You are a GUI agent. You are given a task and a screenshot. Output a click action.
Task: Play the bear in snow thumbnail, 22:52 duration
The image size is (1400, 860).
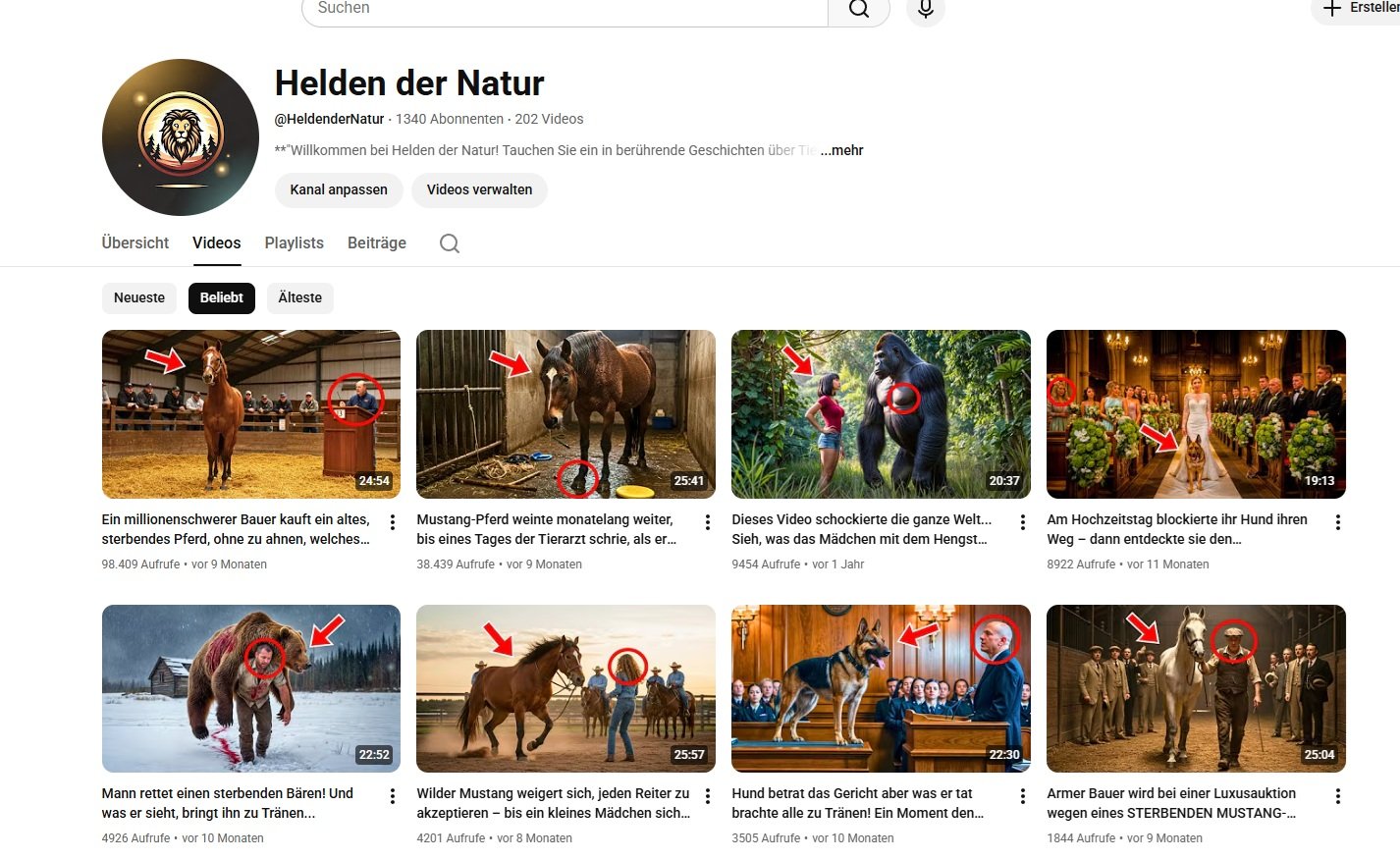point(251,688)
